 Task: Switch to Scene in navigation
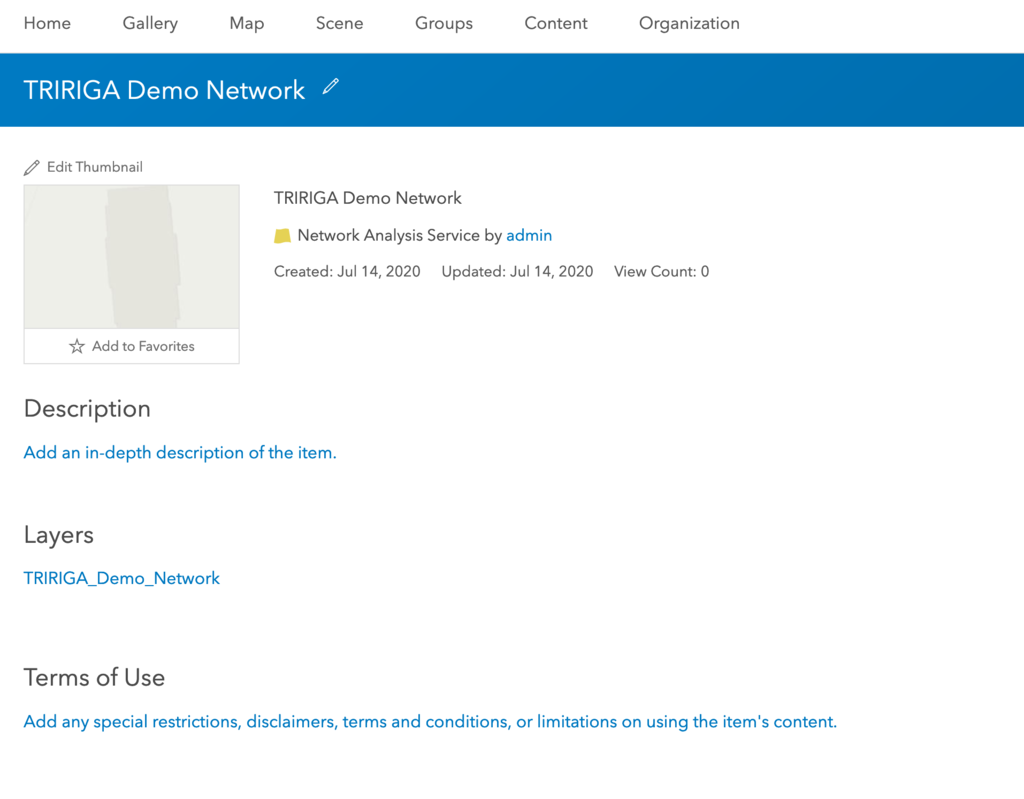coord(340,24)
